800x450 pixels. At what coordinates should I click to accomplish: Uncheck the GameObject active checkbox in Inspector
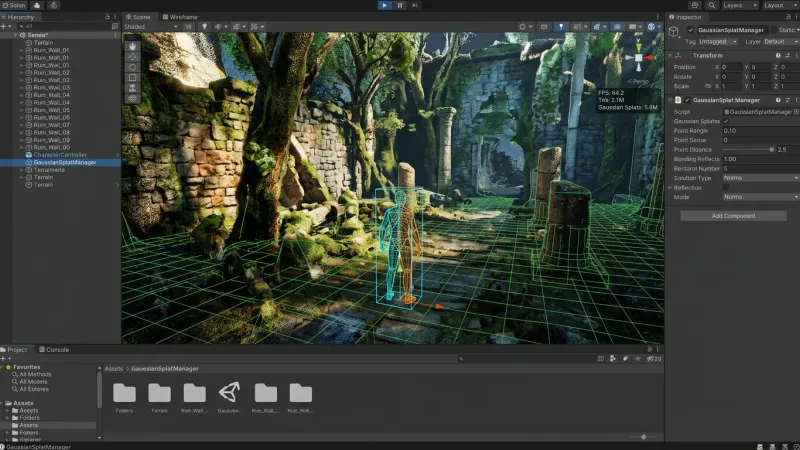click(x=691, y=30)
